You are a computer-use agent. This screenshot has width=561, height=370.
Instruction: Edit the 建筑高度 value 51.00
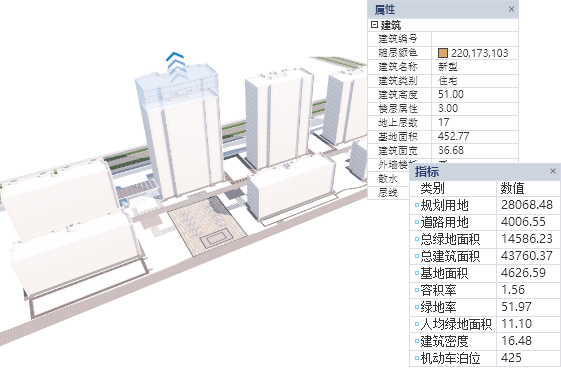[x=475, y=94]
